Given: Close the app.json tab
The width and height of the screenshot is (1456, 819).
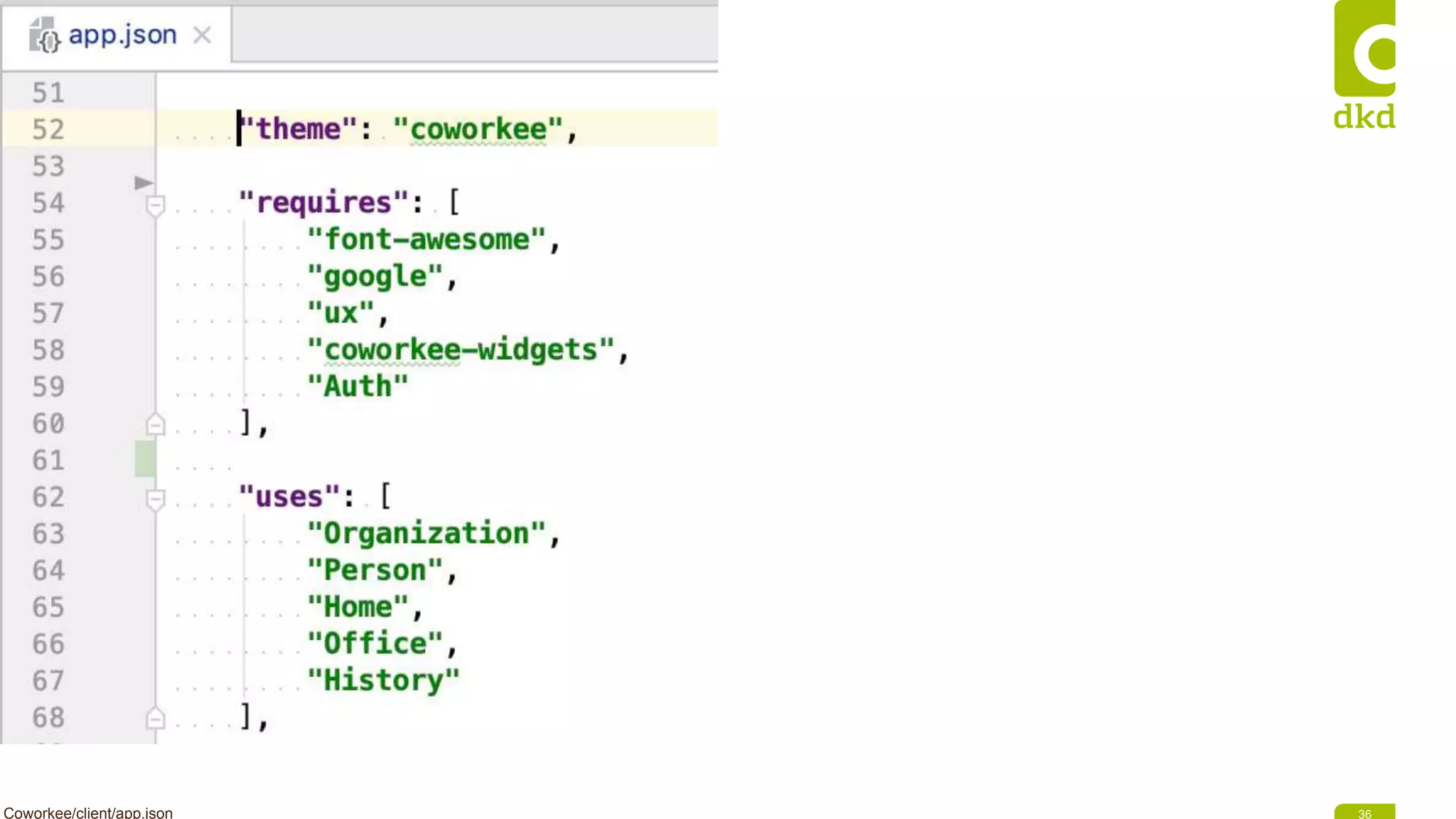Looking at the screenshot, I should click(203, 35).
